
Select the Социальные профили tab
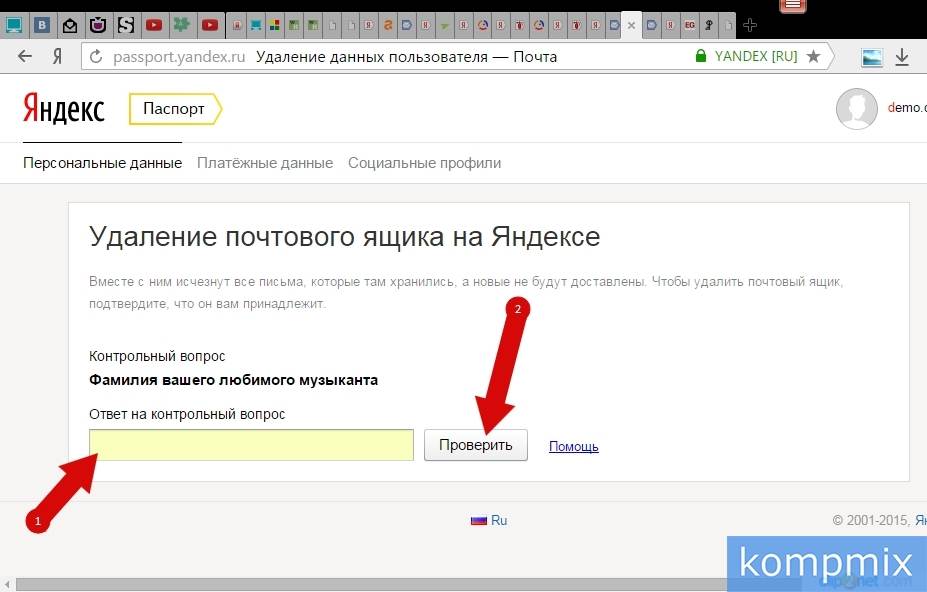click(x=424, y=163)
